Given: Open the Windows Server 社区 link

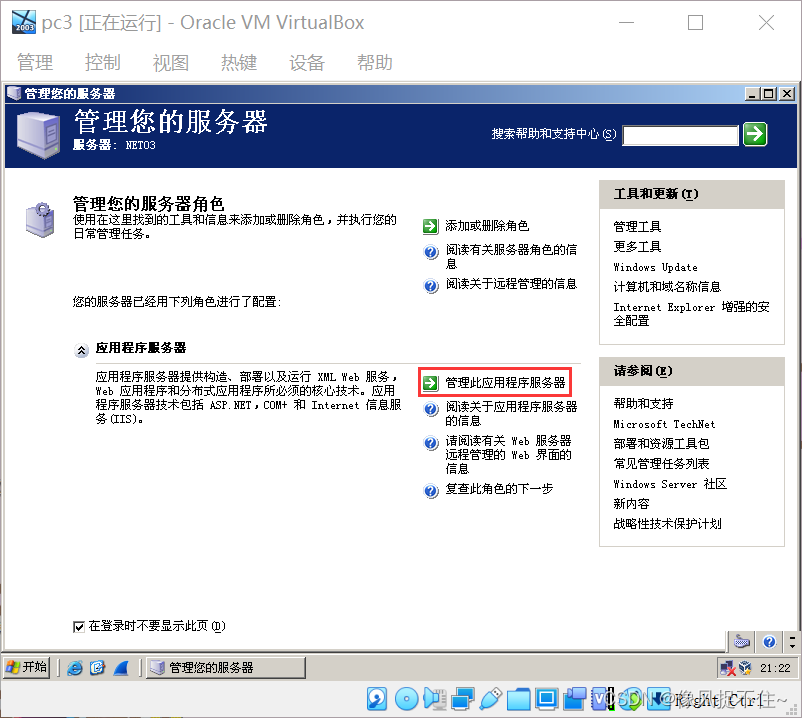Looking at the screenshot, I should 670,484.
